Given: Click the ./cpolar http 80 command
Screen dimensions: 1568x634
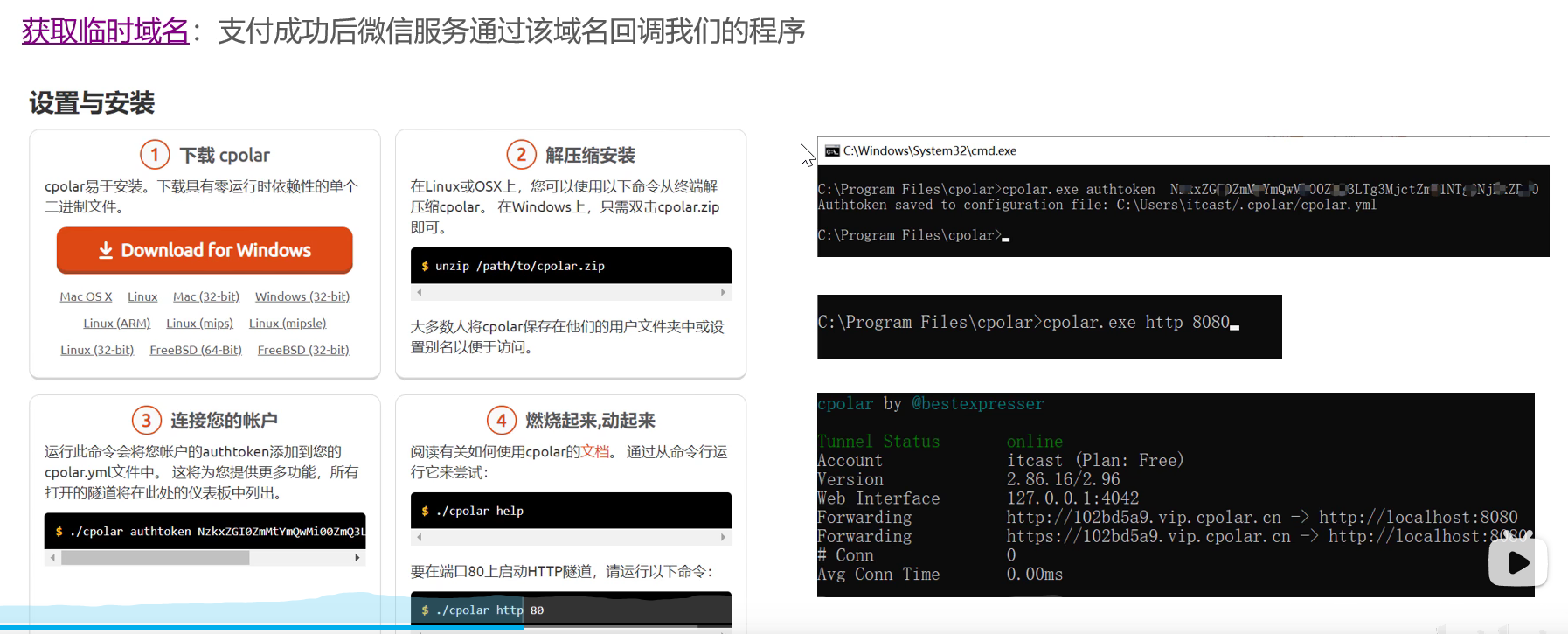Looking at the screenshot, I should point(571,610).
